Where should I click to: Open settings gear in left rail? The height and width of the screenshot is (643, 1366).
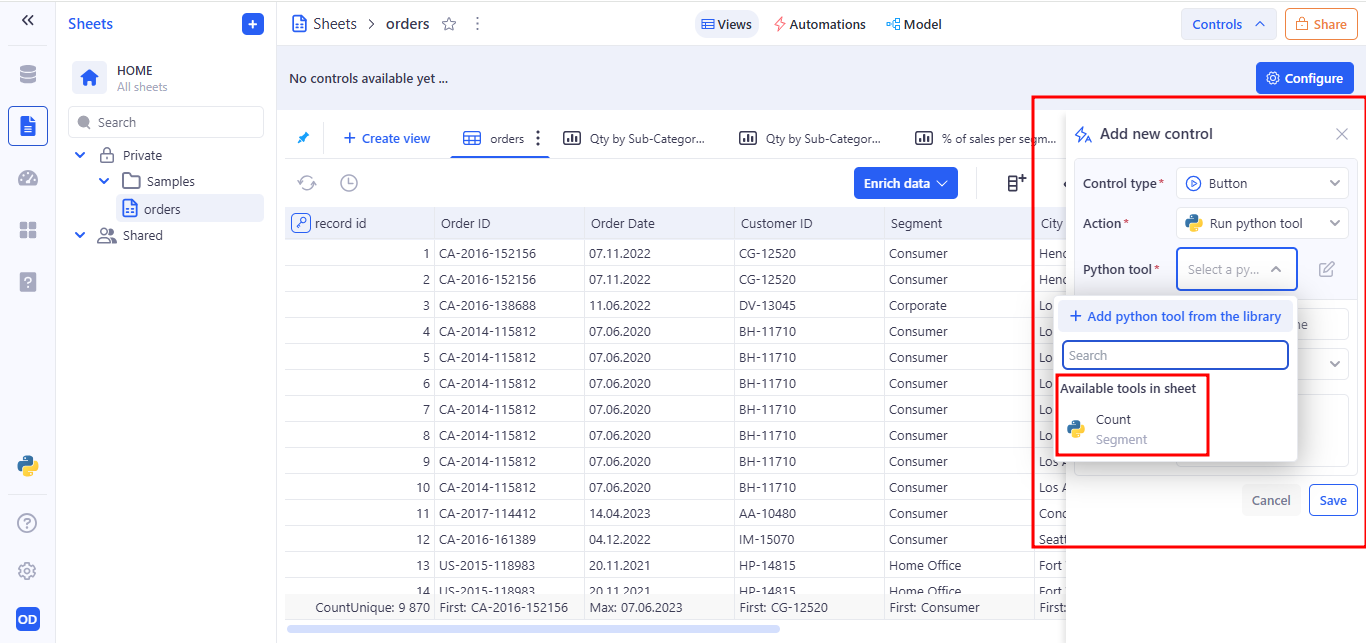tap(28, 571)
